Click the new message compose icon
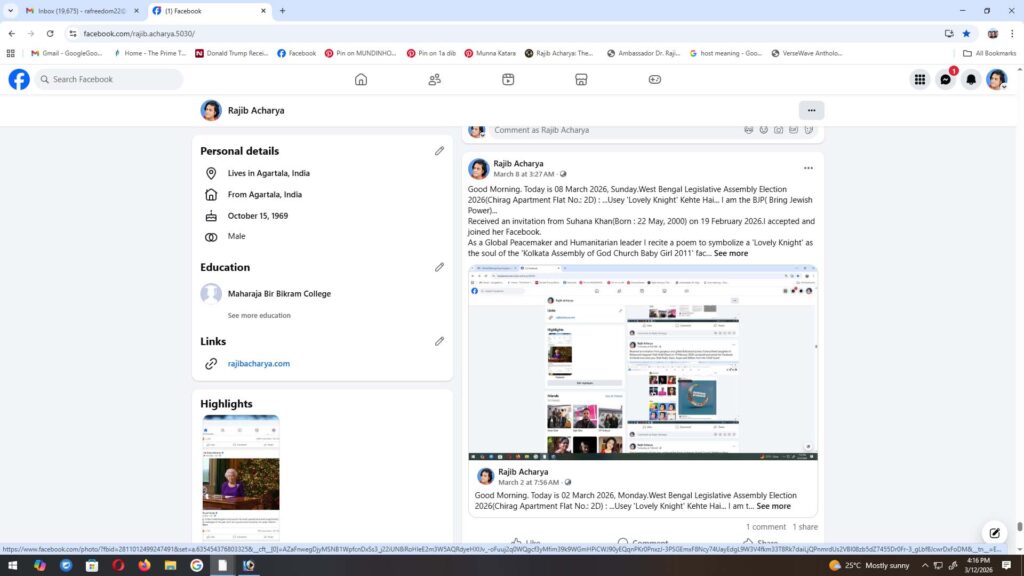This screenshot has height=576, width=1024. click(994, 532)
